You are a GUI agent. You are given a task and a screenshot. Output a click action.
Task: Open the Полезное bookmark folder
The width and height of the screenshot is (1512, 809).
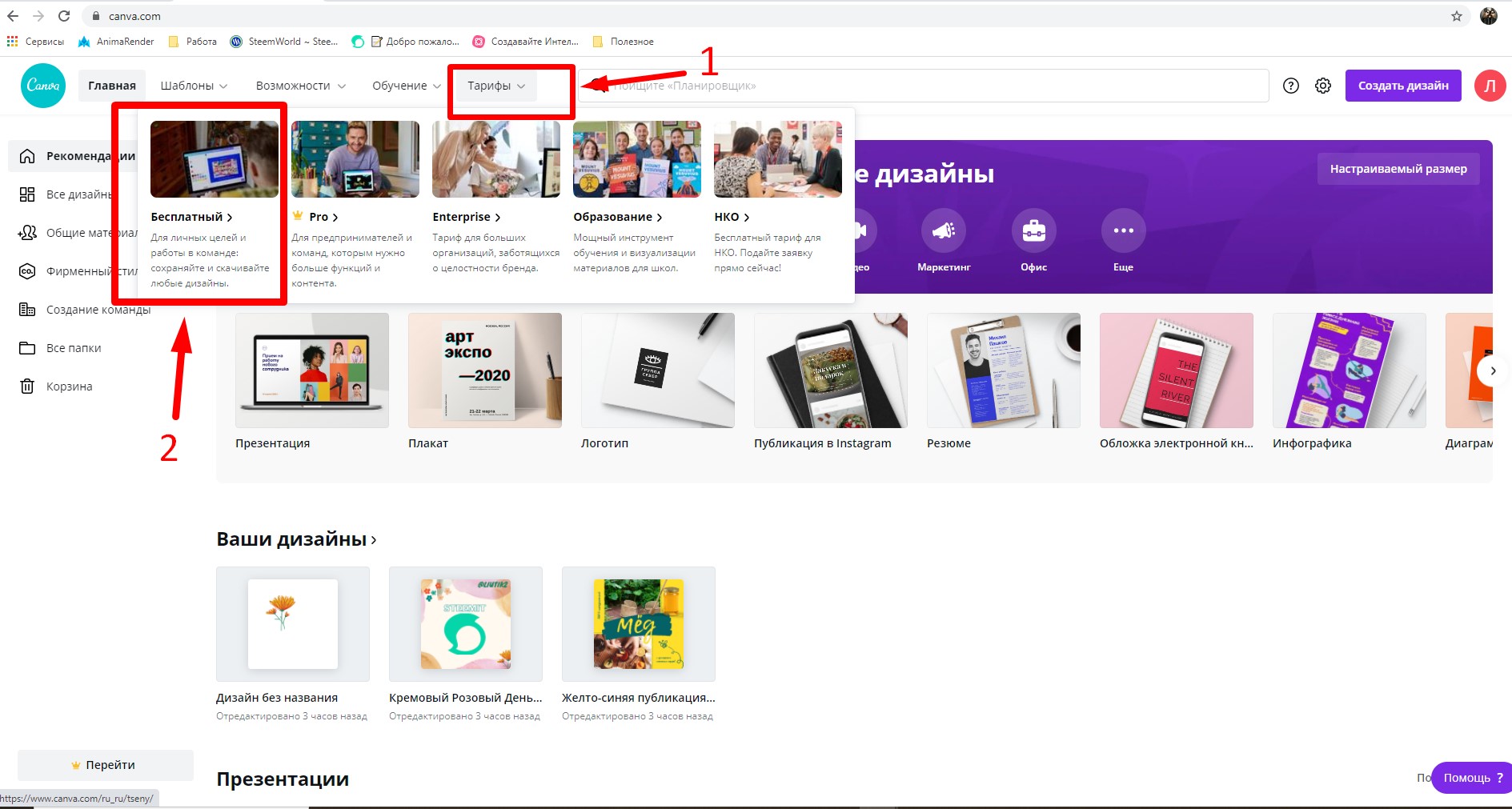click(623, 42)
